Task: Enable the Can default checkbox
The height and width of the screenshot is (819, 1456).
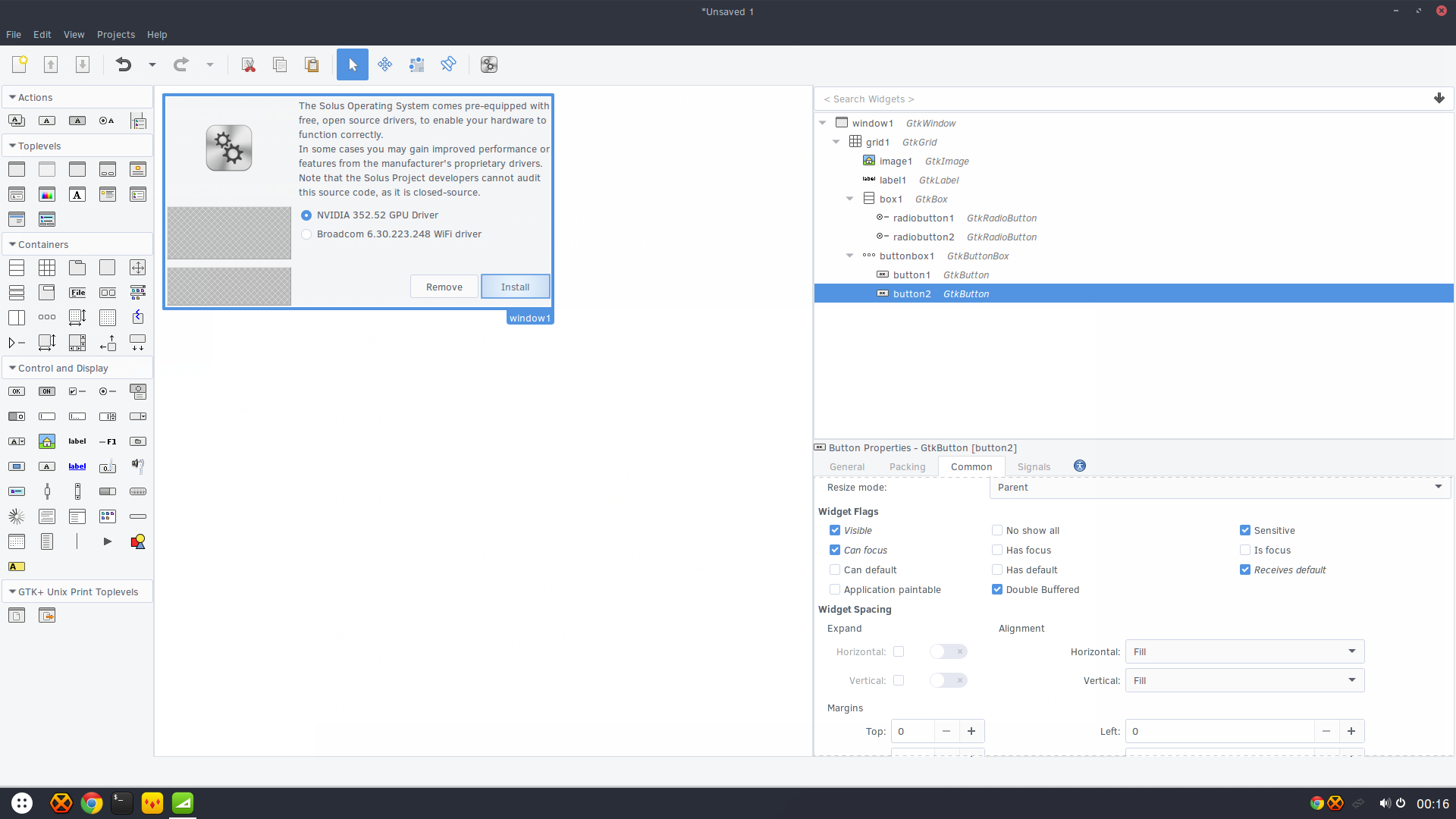Action: [x=835, y=570]
